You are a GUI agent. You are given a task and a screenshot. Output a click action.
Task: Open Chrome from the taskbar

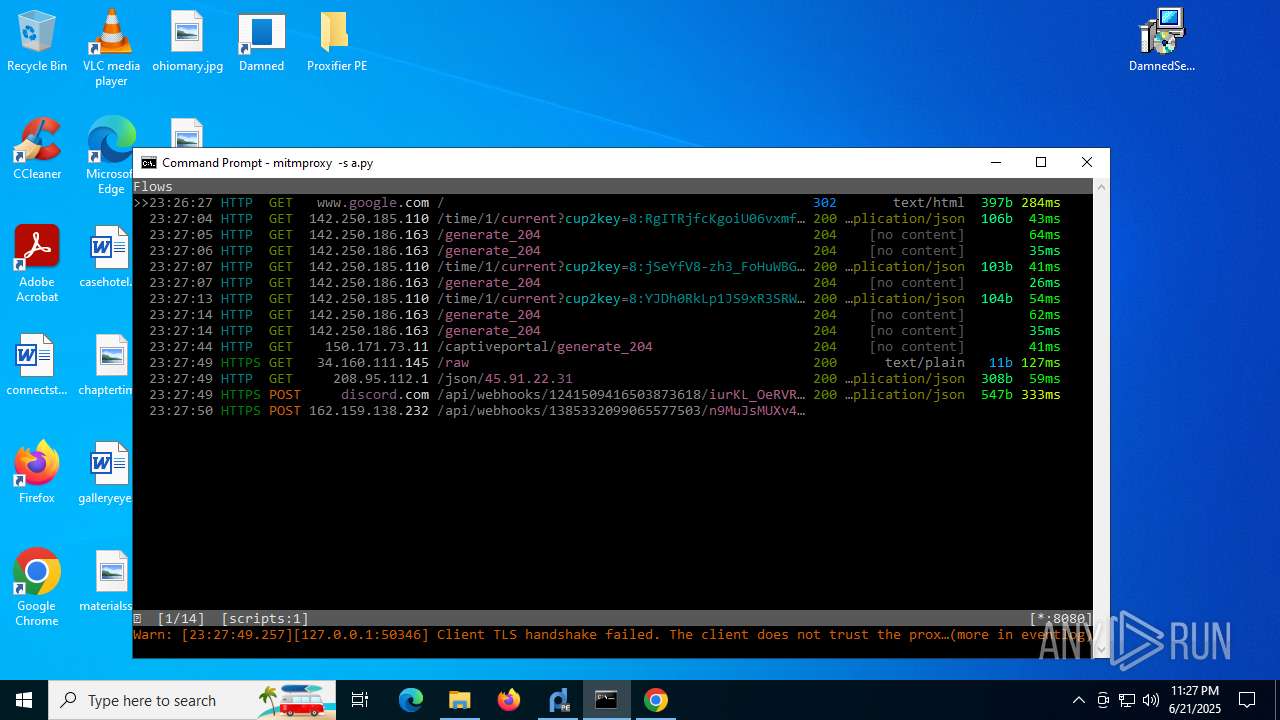[656, 700]
